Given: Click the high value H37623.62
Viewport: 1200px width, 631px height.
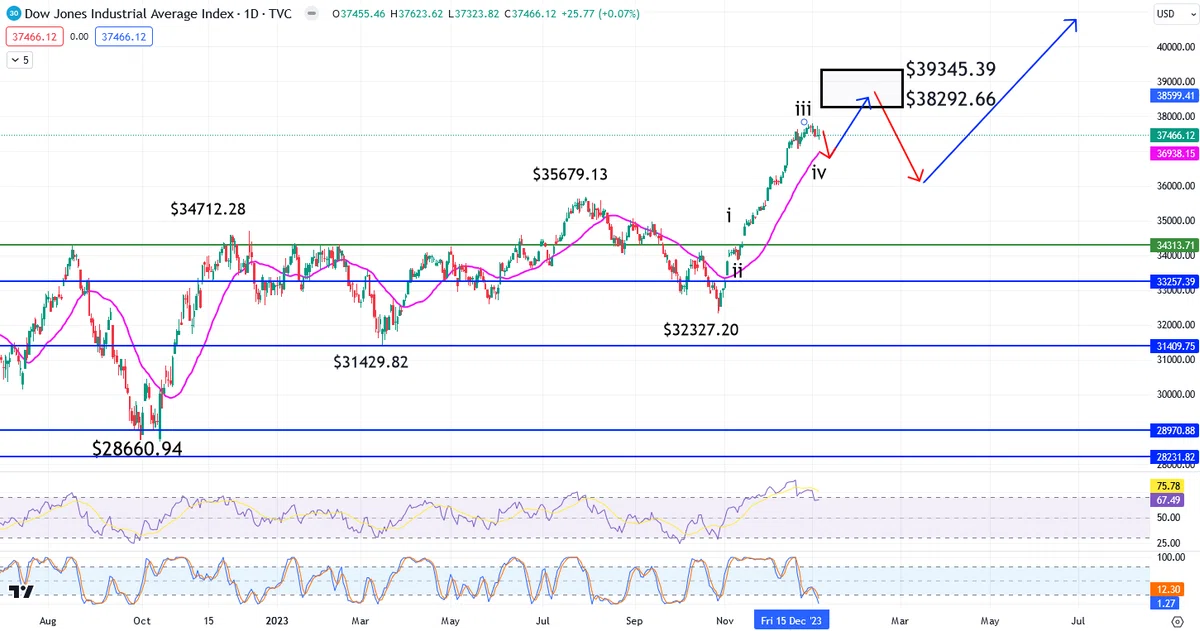Looking at the screenshot, I should coord(419,14).
